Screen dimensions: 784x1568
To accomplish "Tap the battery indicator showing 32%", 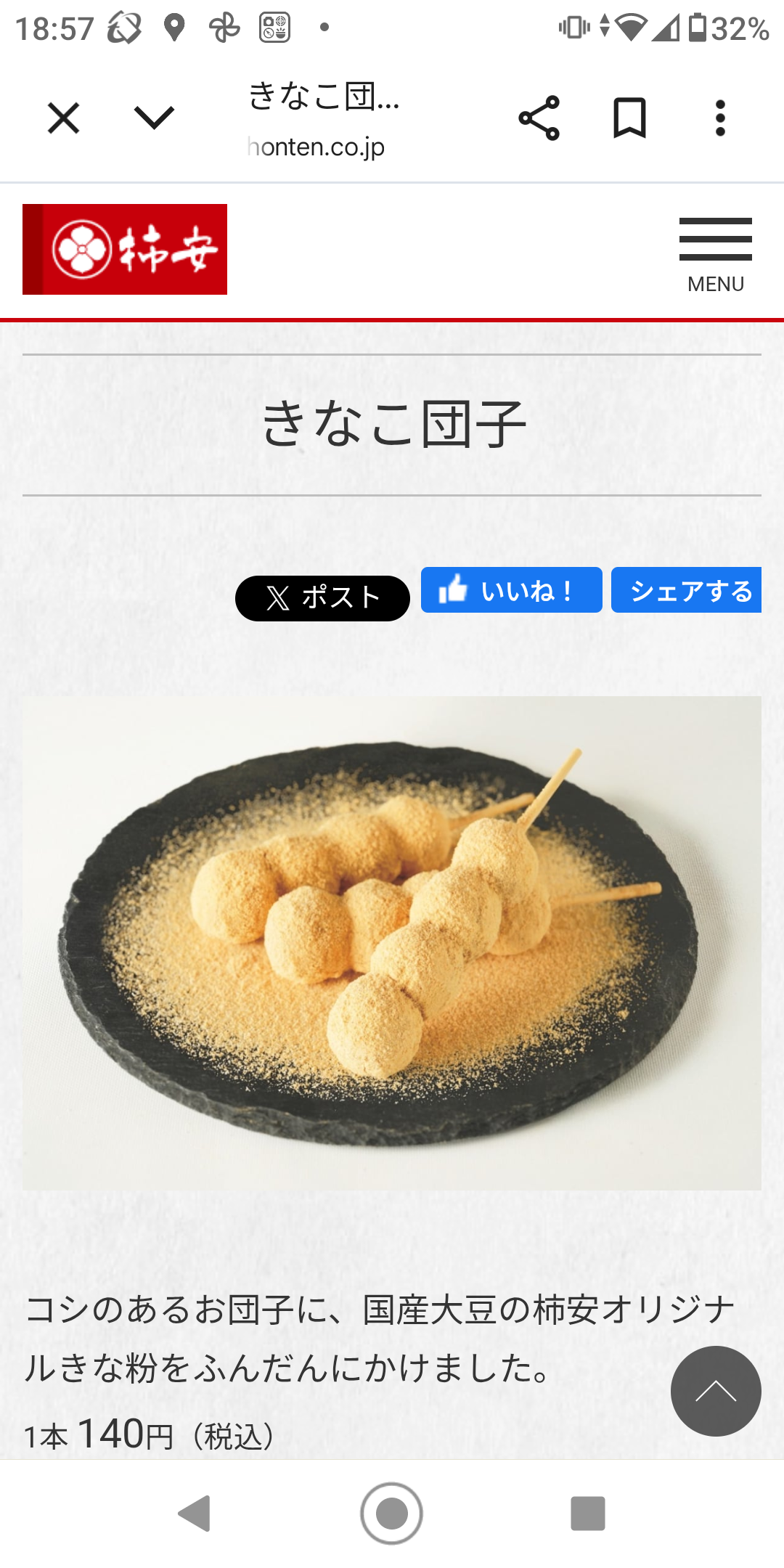I will pos(728,28).
